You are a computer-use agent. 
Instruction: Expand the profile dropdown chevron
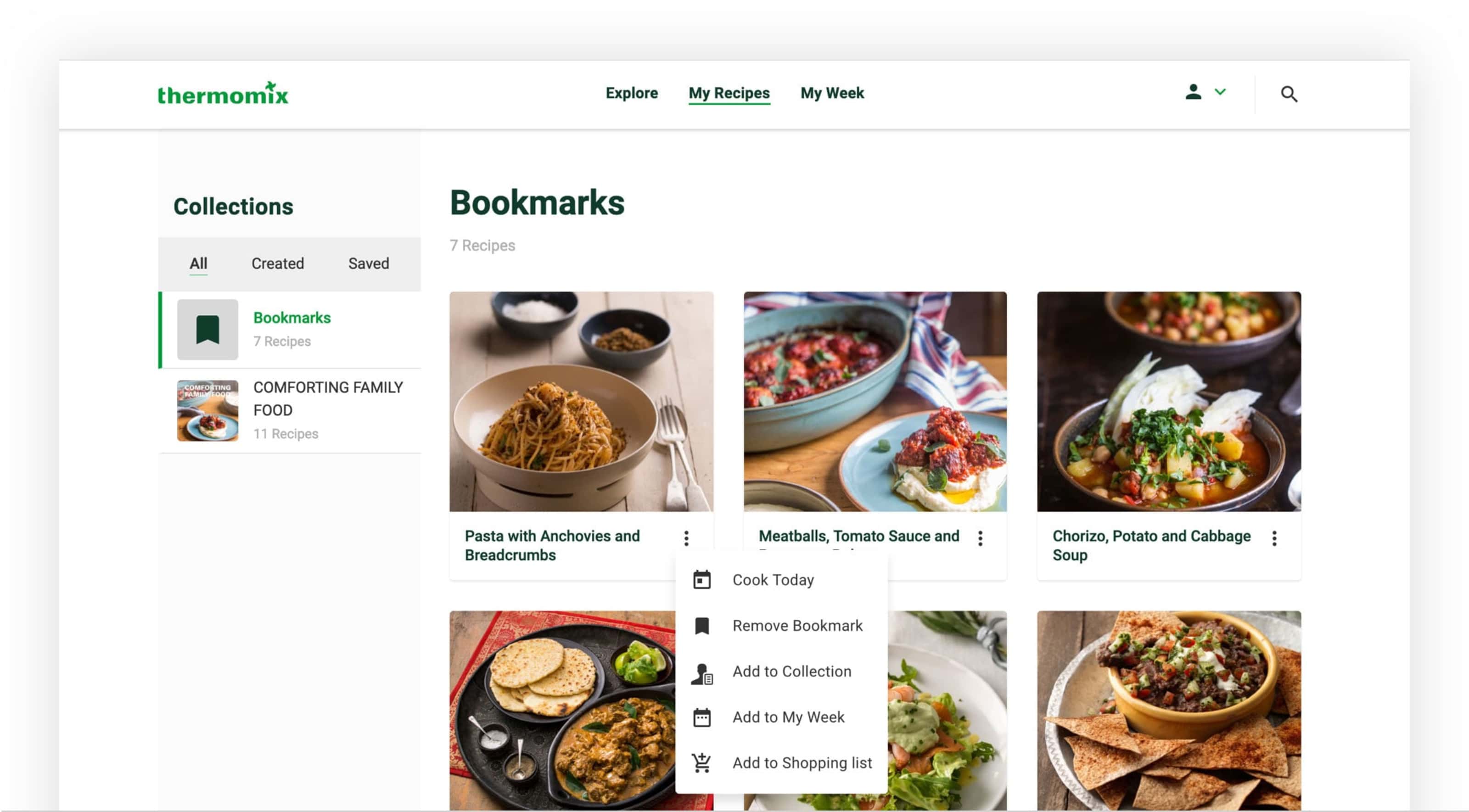(1219, 92)
